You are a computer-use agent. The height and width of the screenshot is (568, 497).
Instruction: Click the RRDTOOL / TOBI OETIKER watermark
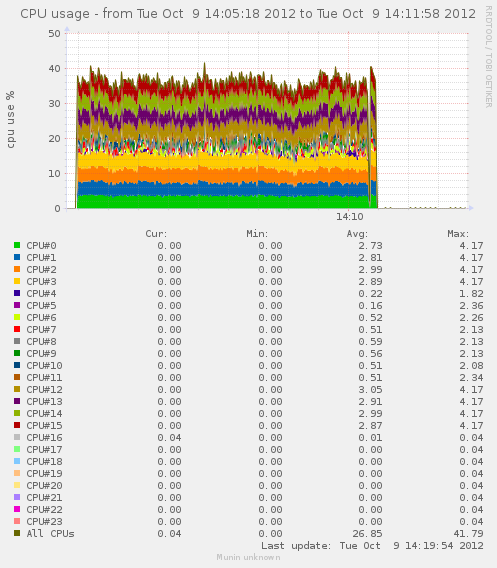pyautogui.click(x=489, y=57)
